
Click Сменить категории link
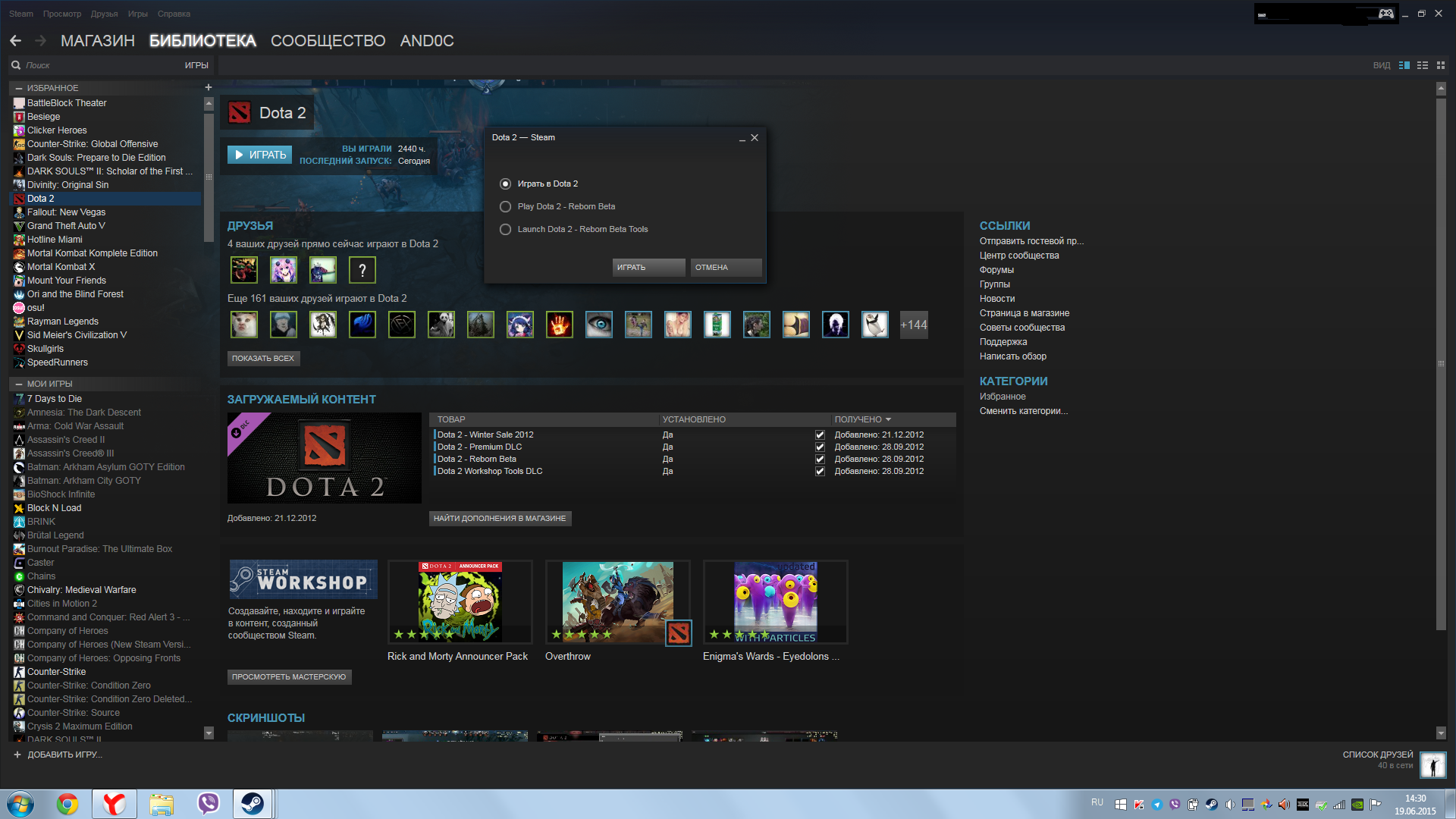click(1024, 411)
